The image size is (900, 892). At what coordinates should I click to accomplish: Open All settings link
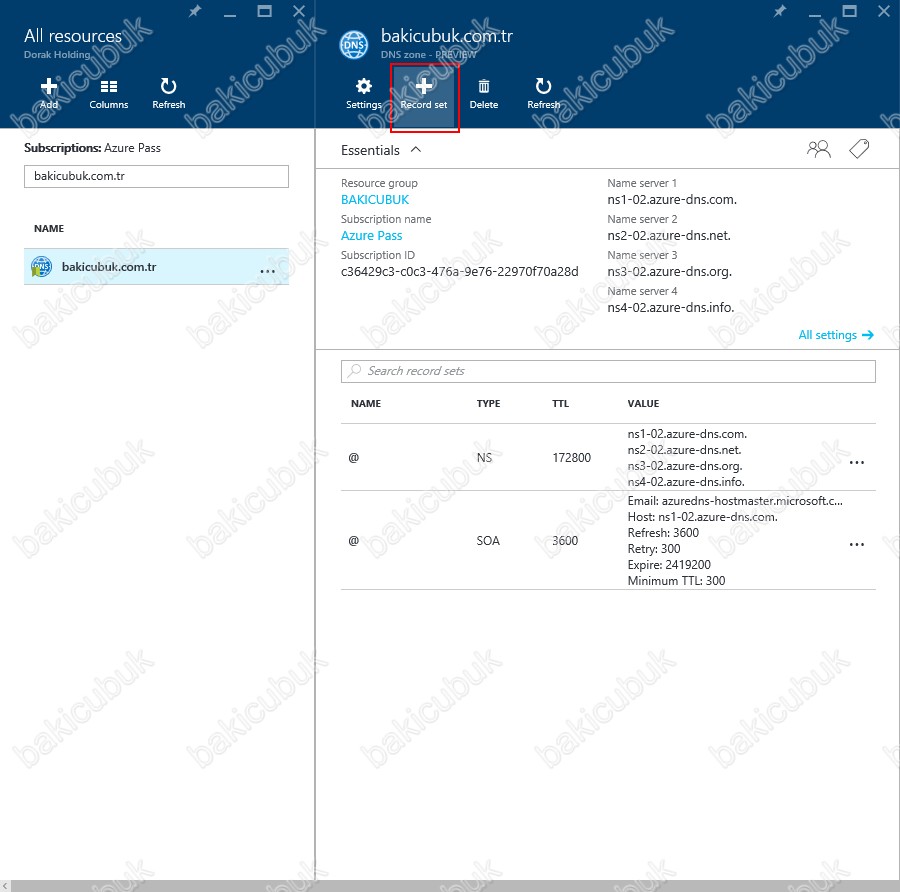coord(836,335)
